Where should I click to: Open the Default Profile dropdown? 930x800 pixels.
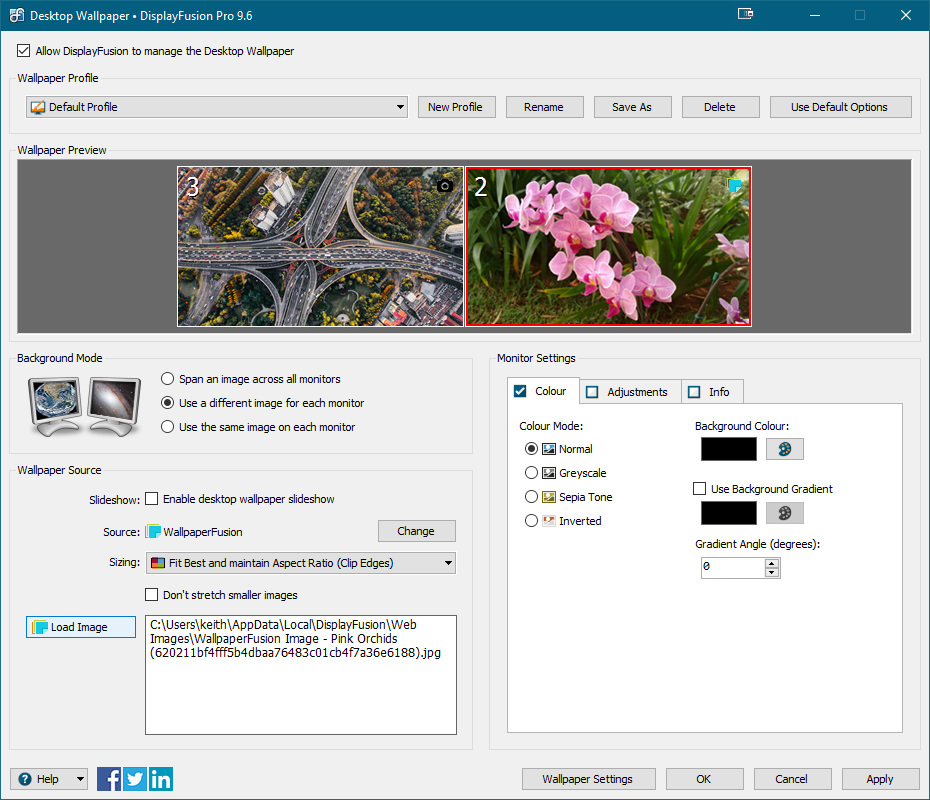pos(217,107)
